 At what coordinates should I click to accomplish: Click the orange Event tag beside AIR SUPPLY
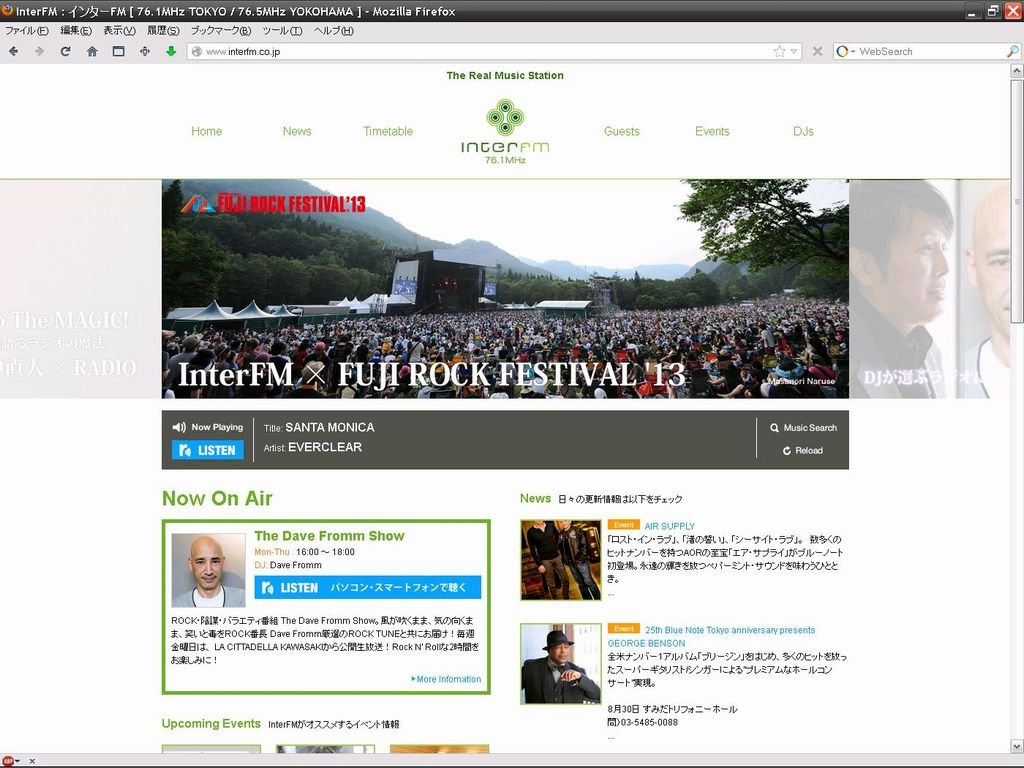[x=623, y=525]
